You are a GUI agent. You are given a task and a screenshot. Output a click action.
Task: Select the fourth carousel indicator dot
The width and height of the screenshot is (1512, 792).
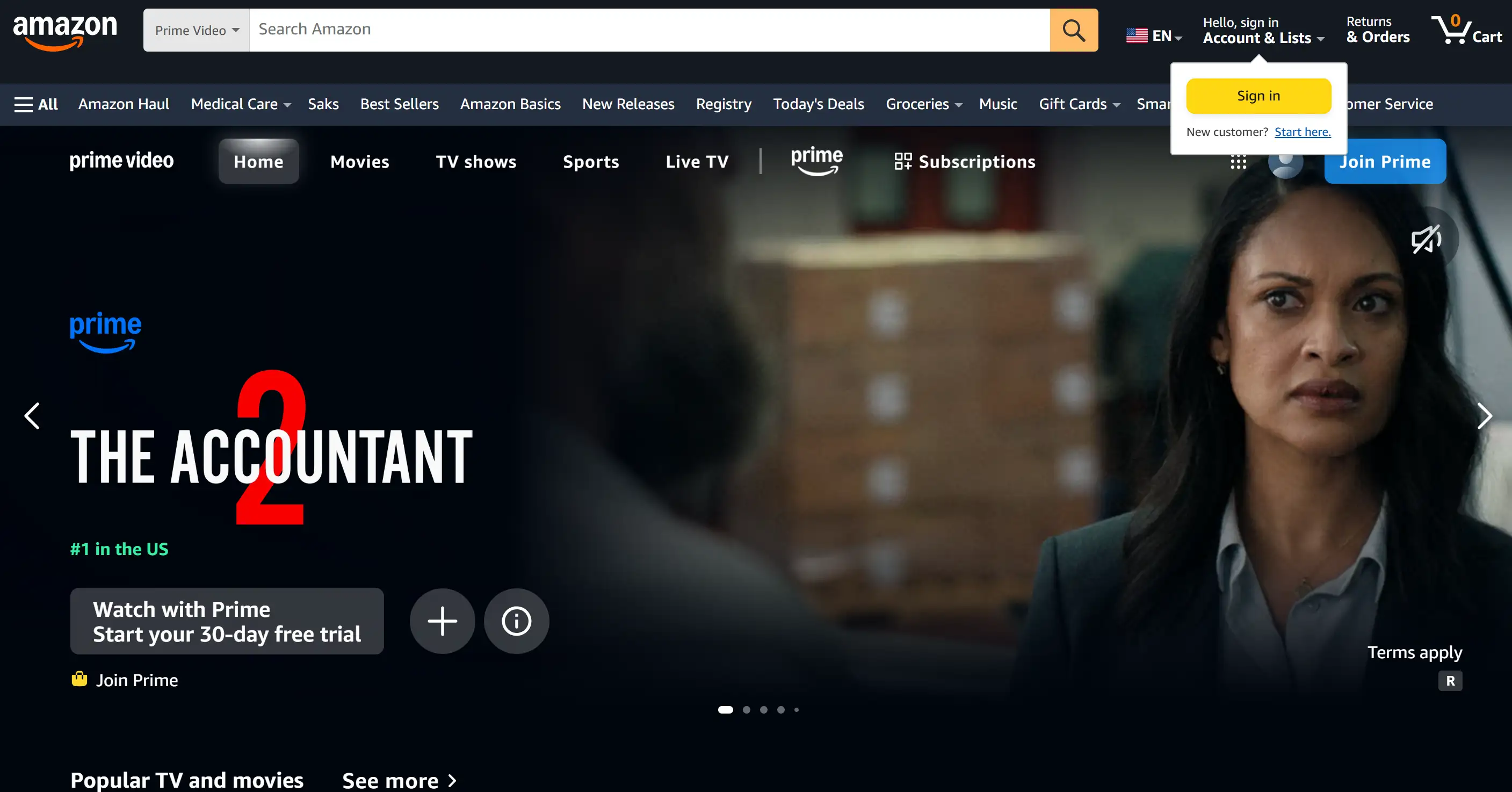780,710
